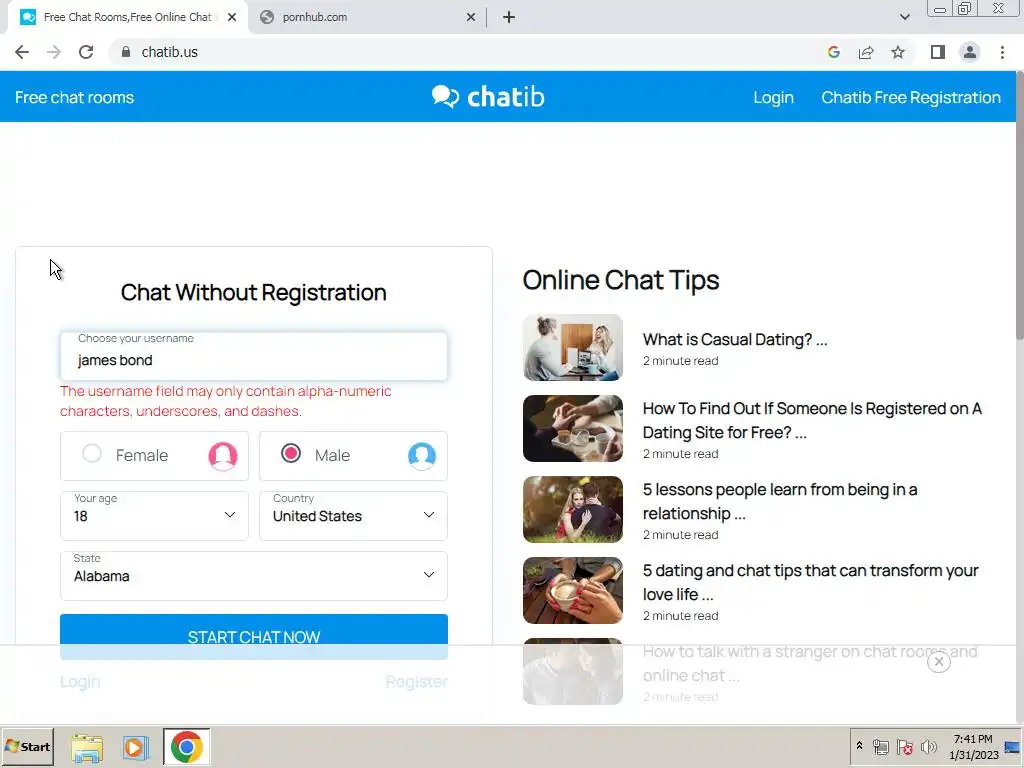Viewport: 1024px width, 768px height.
Task: Click the padlock site info icon
Action: coord(126,52)
